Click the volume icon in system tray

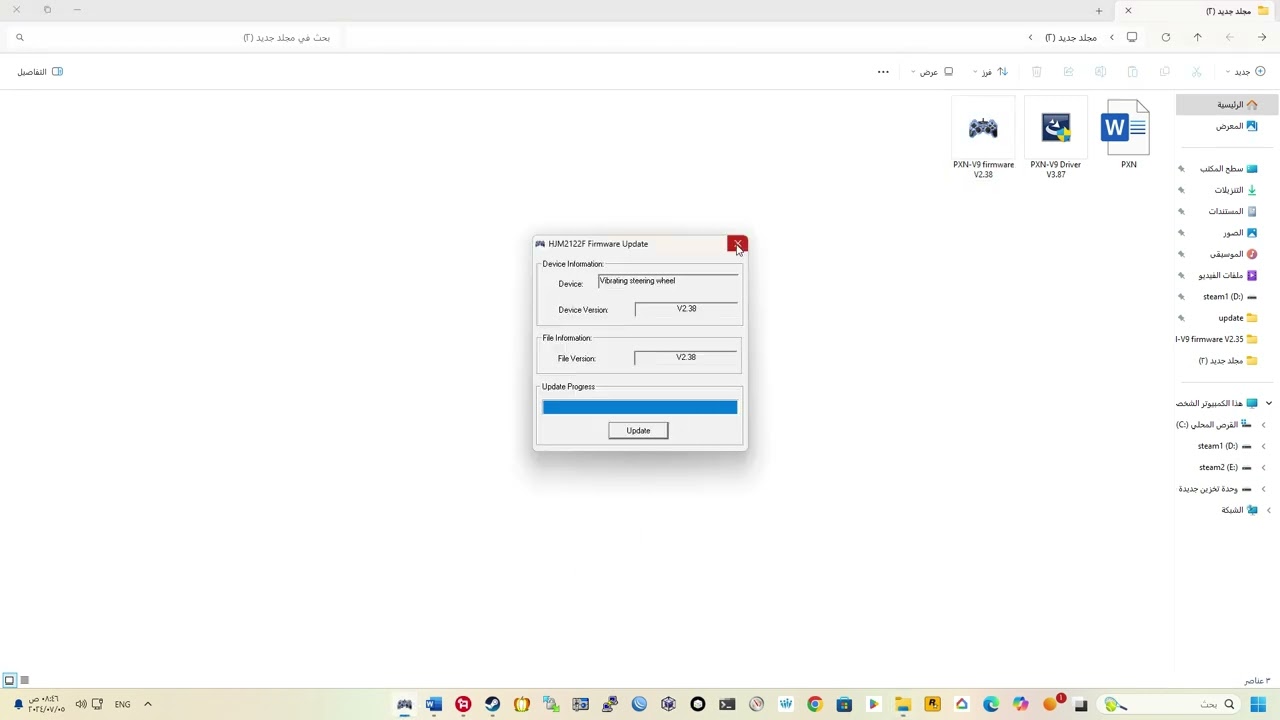pyautogui.click(x=80, y=704)
